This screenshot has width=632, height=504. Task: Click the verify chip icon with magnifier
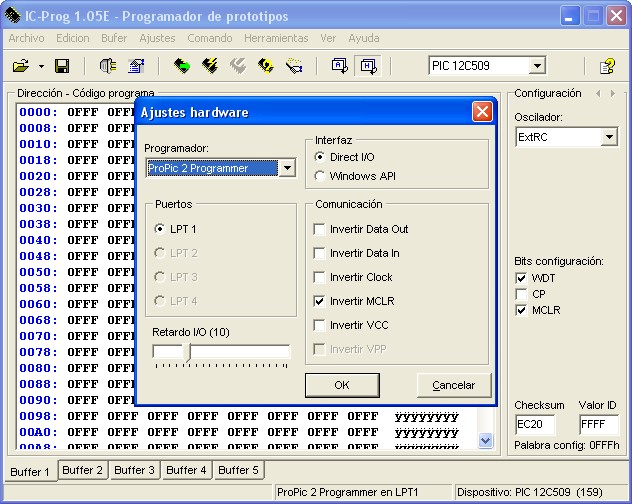click(265, 66)
